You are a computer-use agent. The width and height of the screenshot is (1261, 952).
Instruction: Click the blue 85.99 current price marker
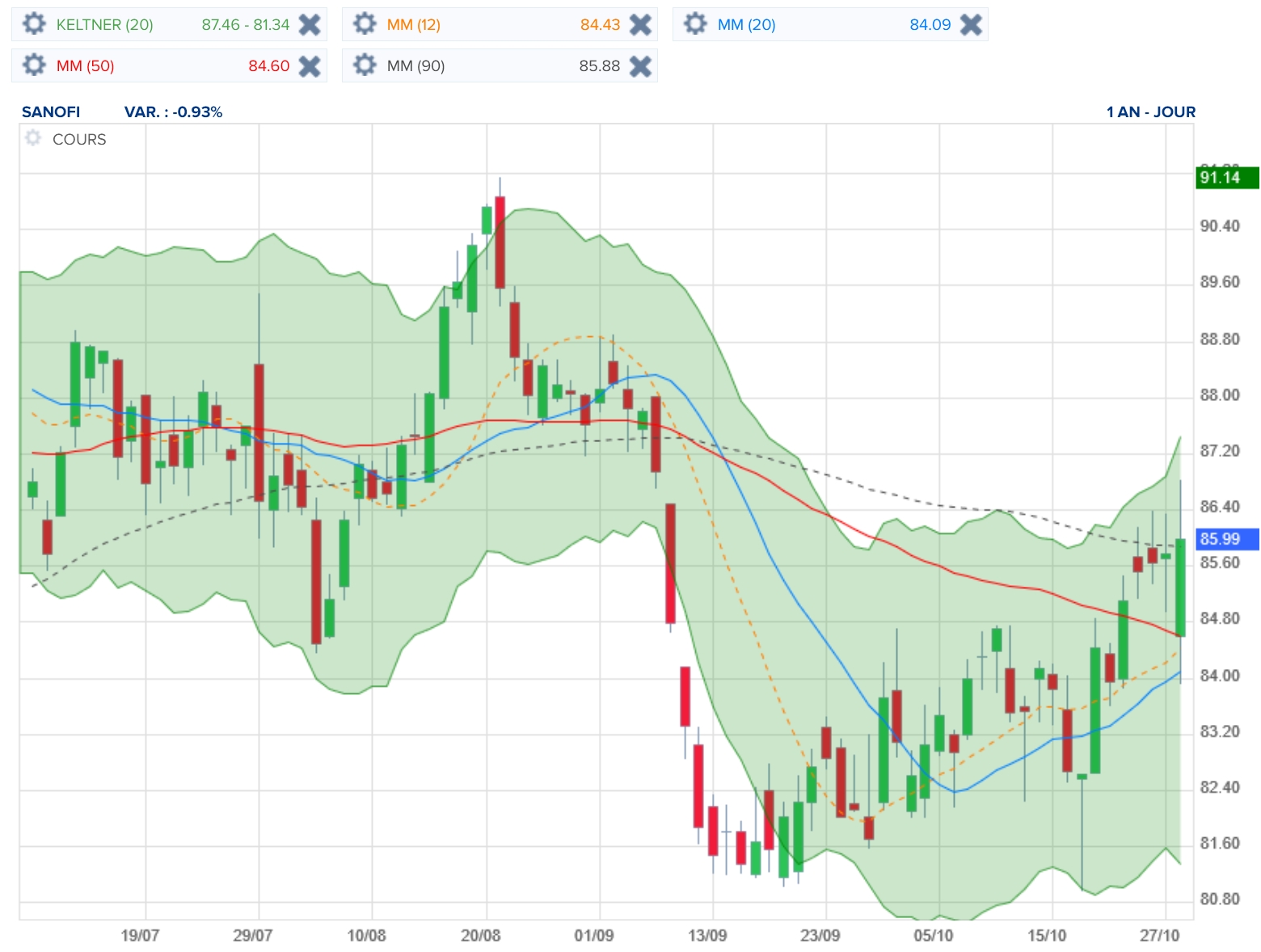(1226, 539)
